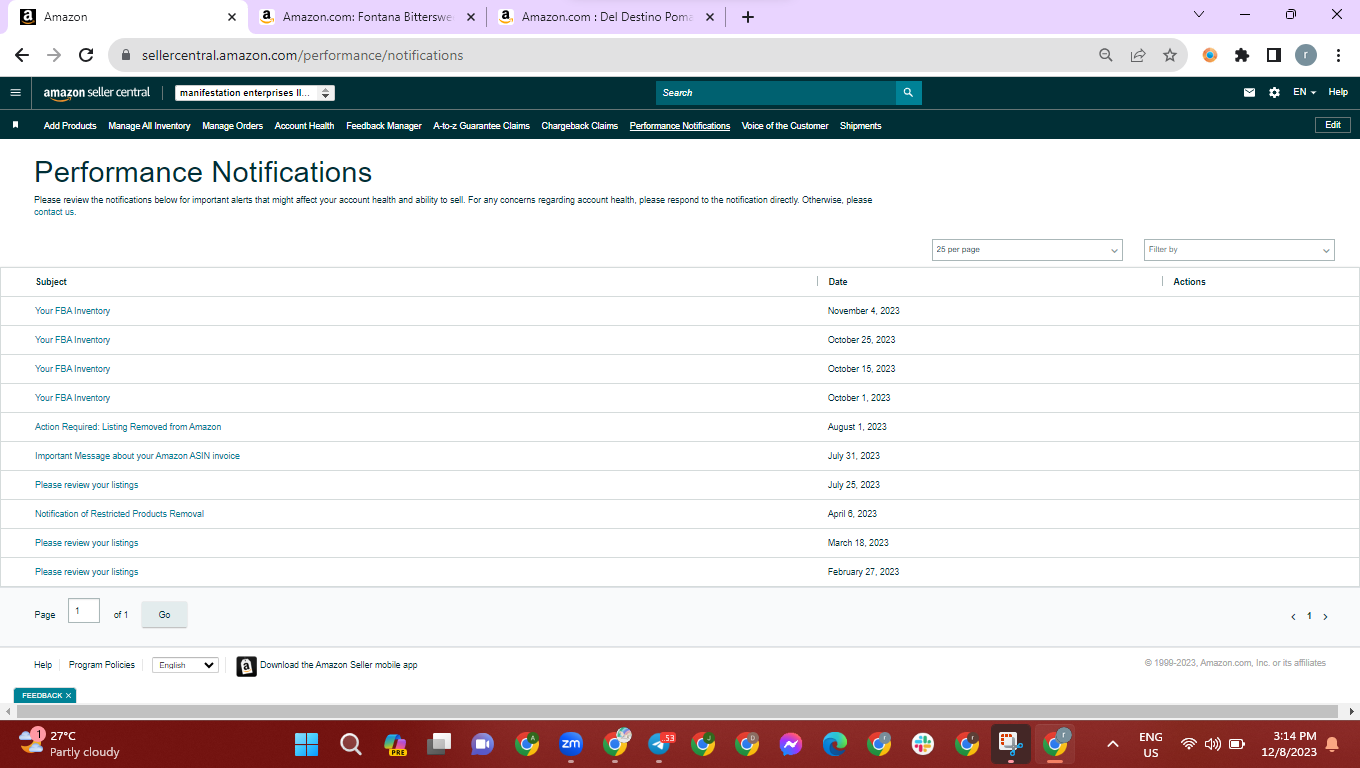Click the Go button beside the page number

(x=164, y=615)
